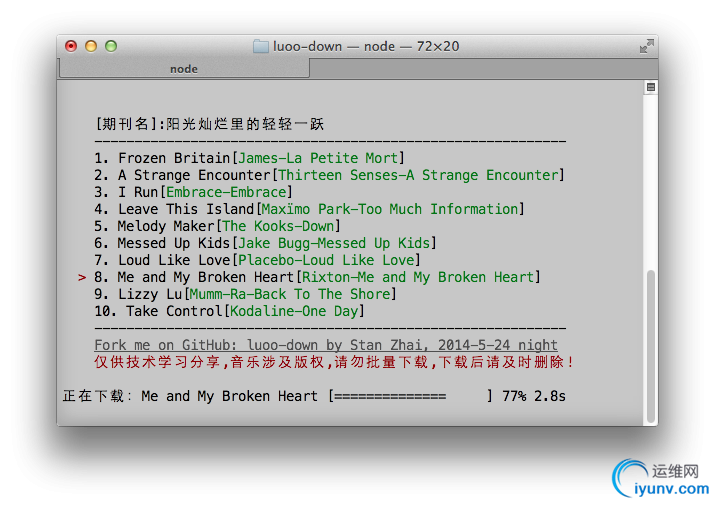Click the red close window button
Image resolution: width=715 pixels, height=505 pixels.
(71, 46)
